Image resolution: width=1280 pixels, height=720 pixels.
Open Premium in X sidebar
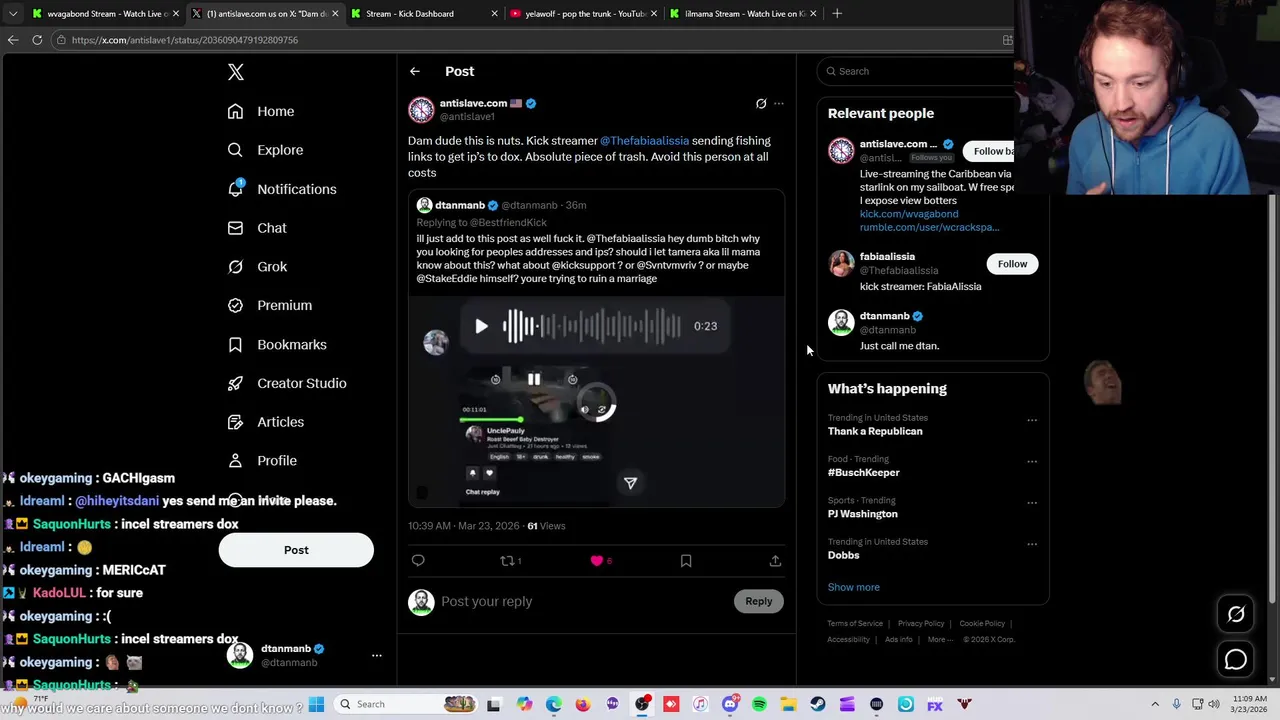[x=270, y=305]
